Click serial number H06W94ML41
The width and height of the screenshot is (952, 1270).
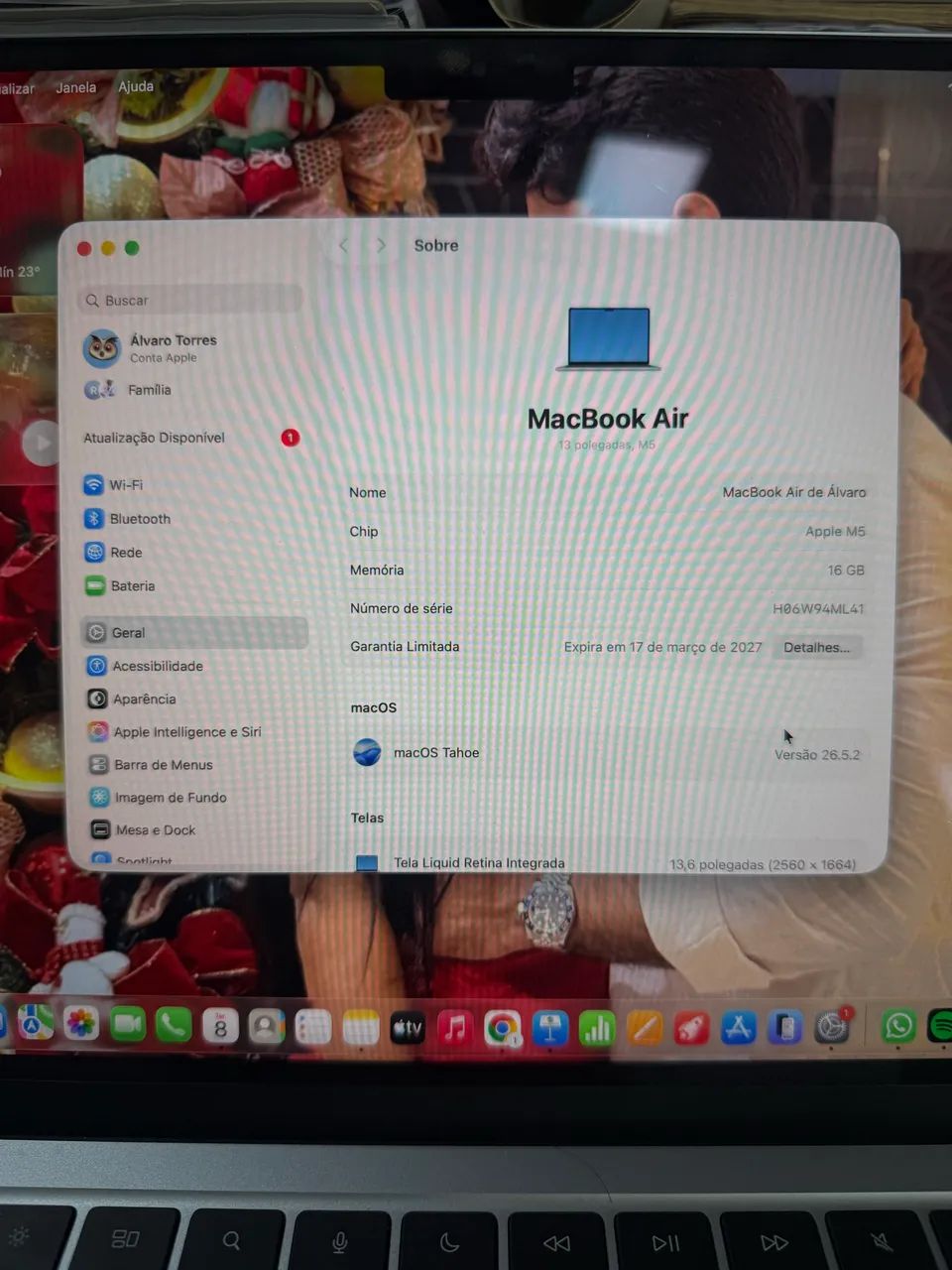[x=818, y=609]
